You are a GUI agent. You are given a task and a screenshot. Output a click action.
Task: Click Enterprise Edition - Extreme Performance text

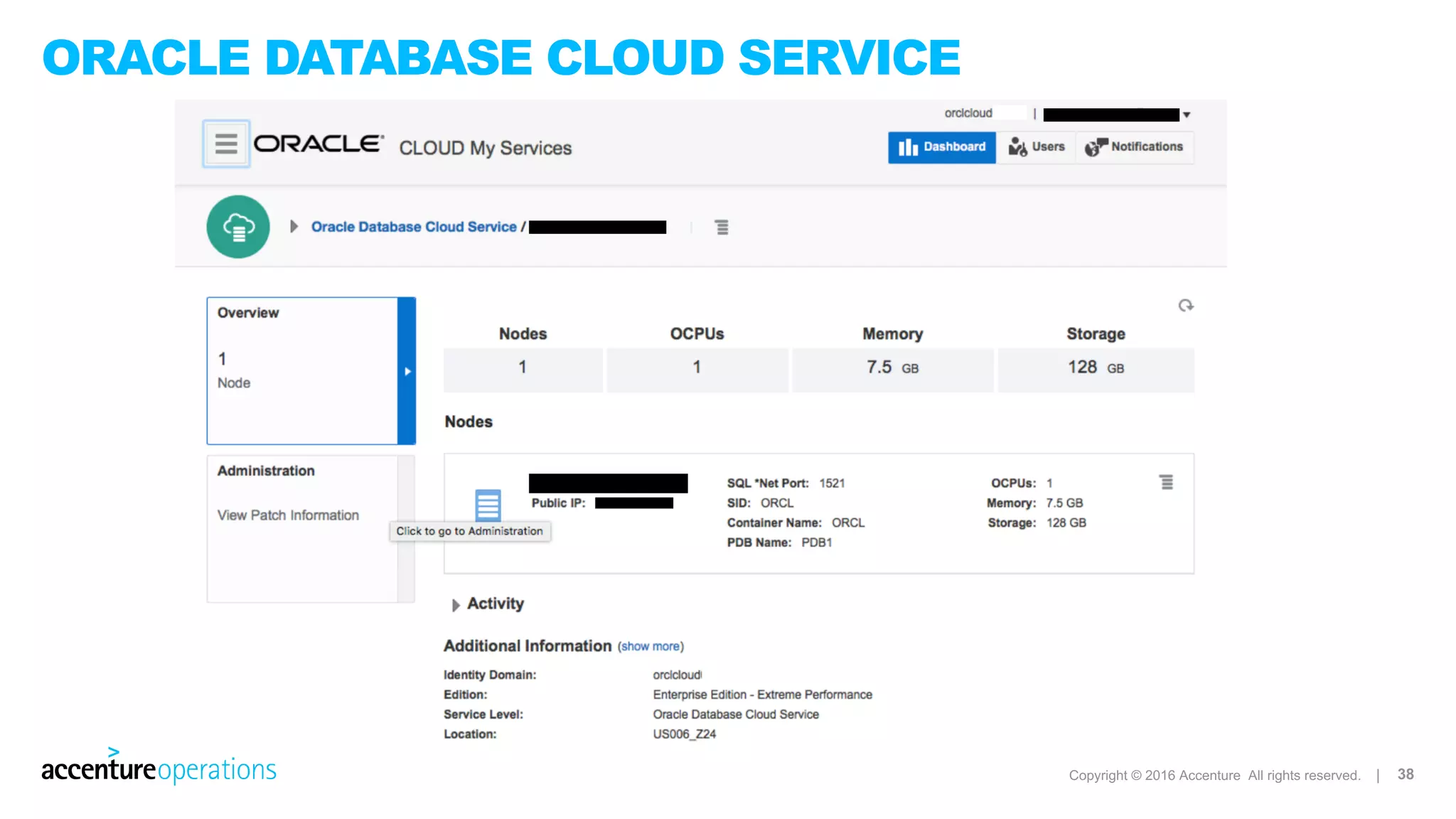pyautogui.click(x=763, y=695)
